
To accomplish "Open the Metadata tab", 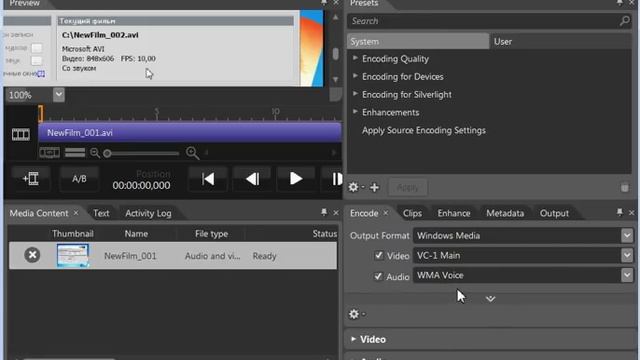I will coord(505,213).
